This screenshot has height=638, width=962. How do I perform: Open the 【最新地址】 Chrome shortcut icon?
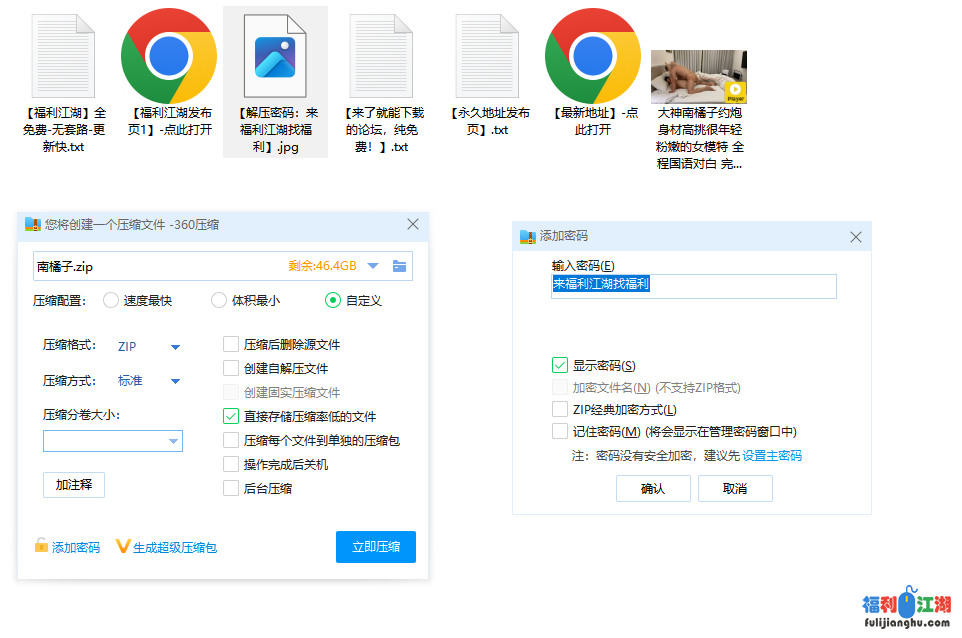(x=593, y=55)
